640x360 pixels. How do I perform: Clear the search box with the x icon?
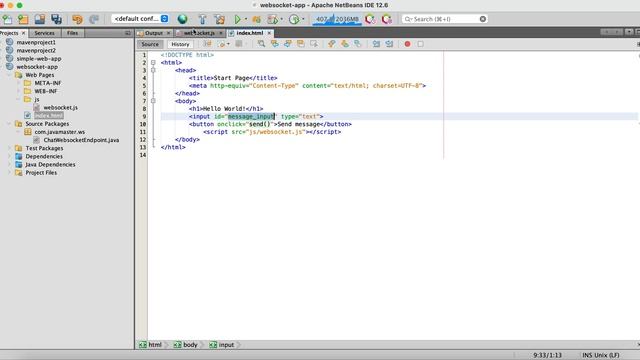click(483, 19)
